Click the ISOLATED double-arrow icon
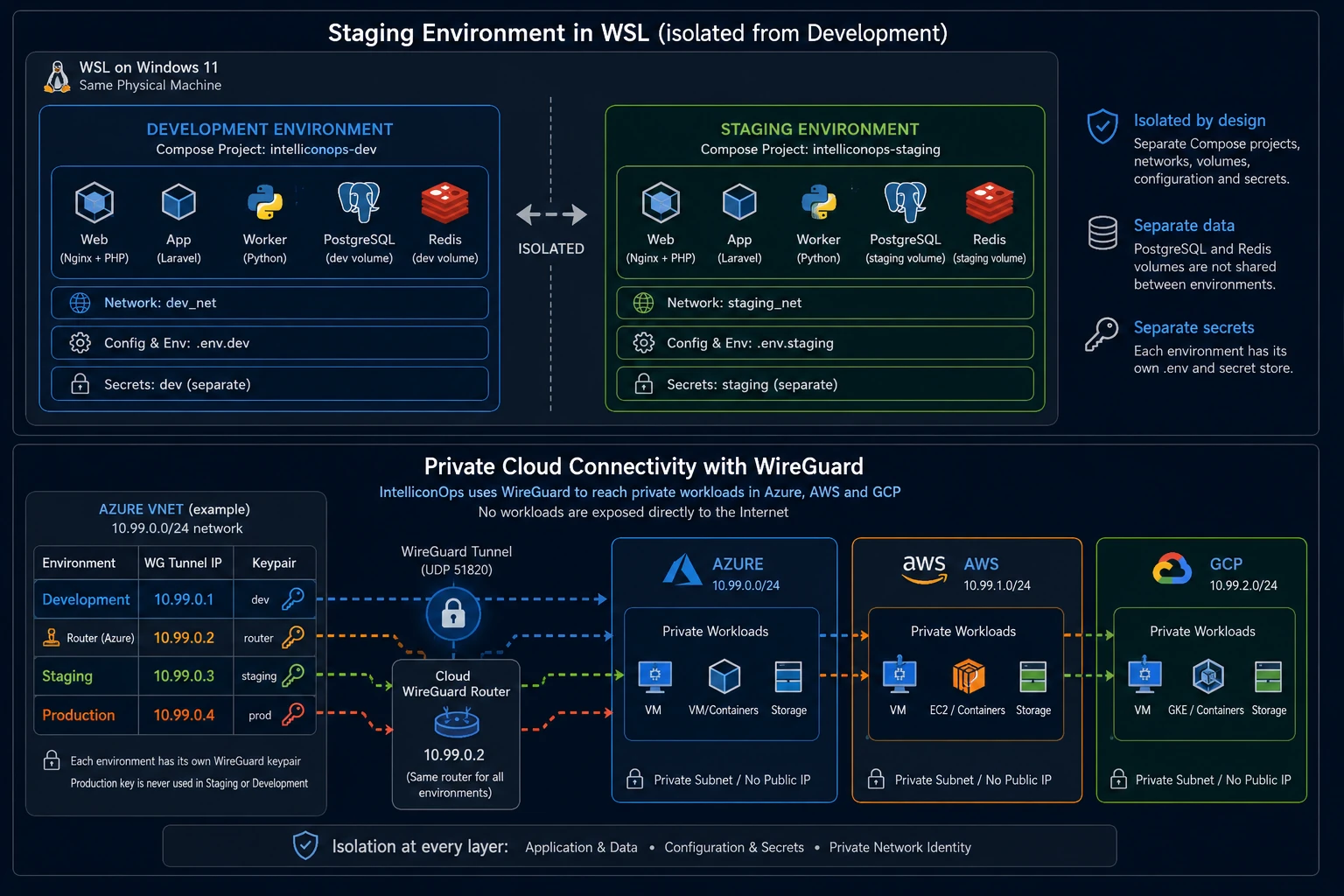Screen dimensions: 1344x896 tap(551, 214)
